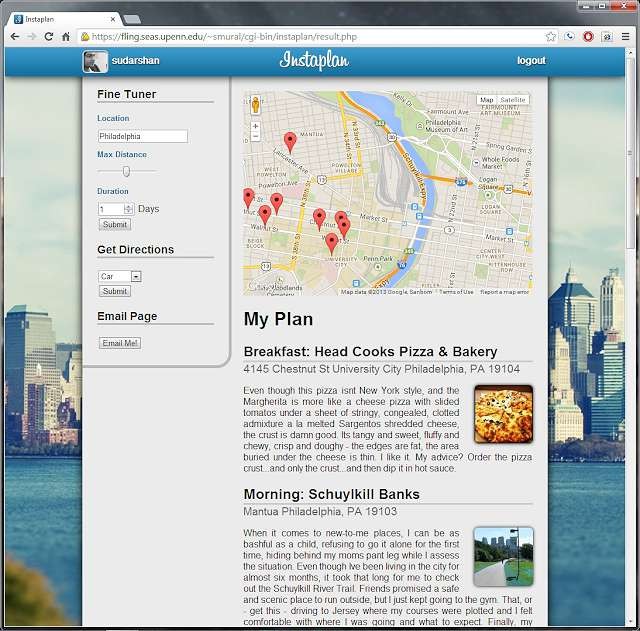The image size is (640, 631).
Task: Zoom in the map with plus
Action: [x=256, y=127]
